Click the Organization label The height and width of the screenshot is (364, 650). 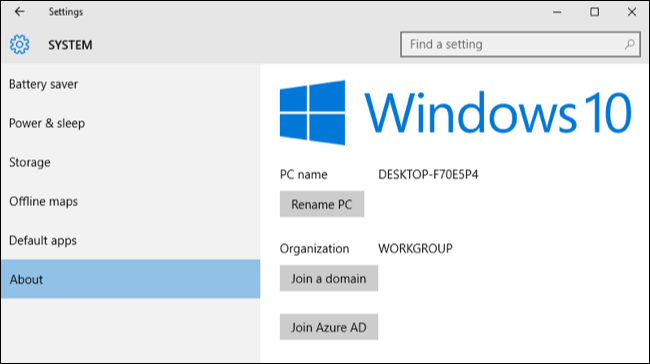click(x=314, y=249)
